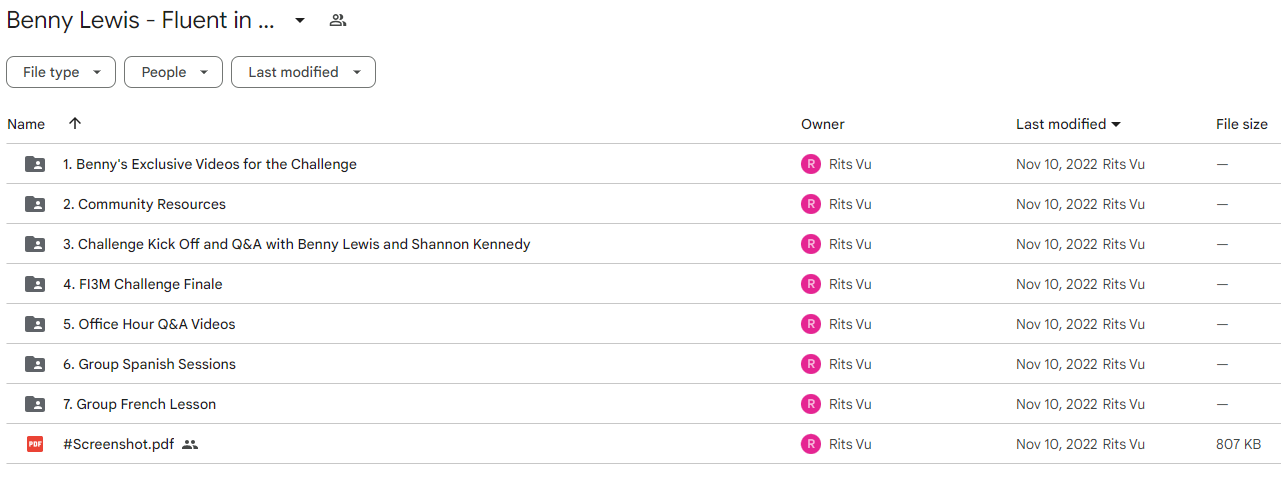Click the Owner column header
The width and height of the screenshot is (1281, 481).
[823, 124]
